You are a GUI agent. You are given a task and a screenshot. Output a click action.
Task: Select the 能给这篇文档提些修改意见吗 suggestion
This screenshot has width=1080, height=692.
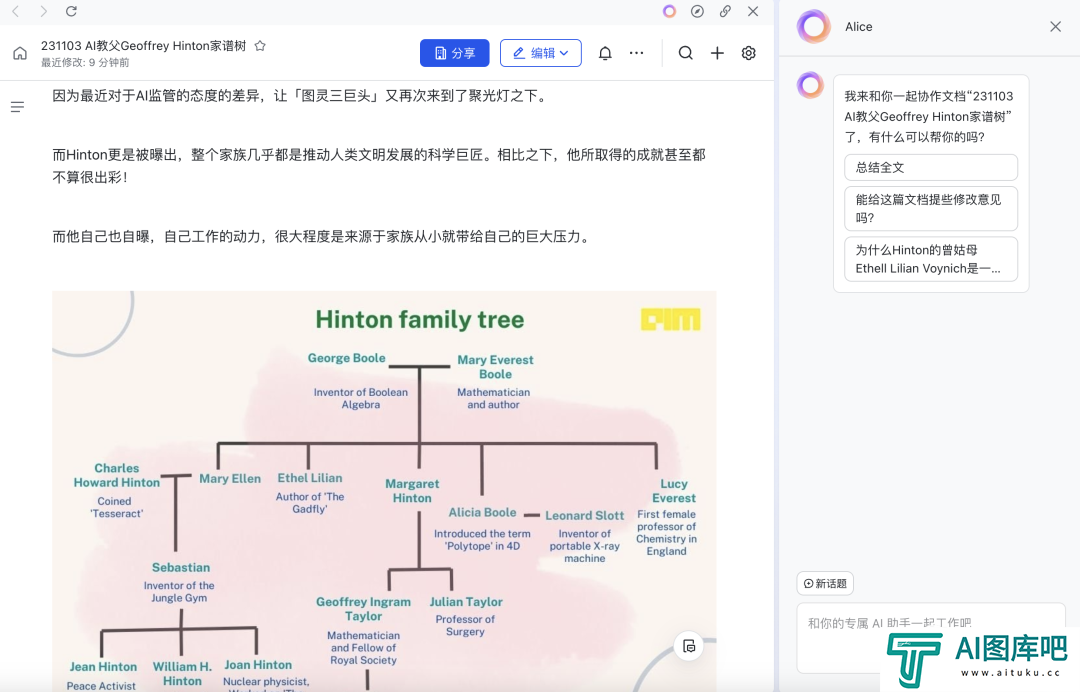pyautogui.click(x=931, y=209)
